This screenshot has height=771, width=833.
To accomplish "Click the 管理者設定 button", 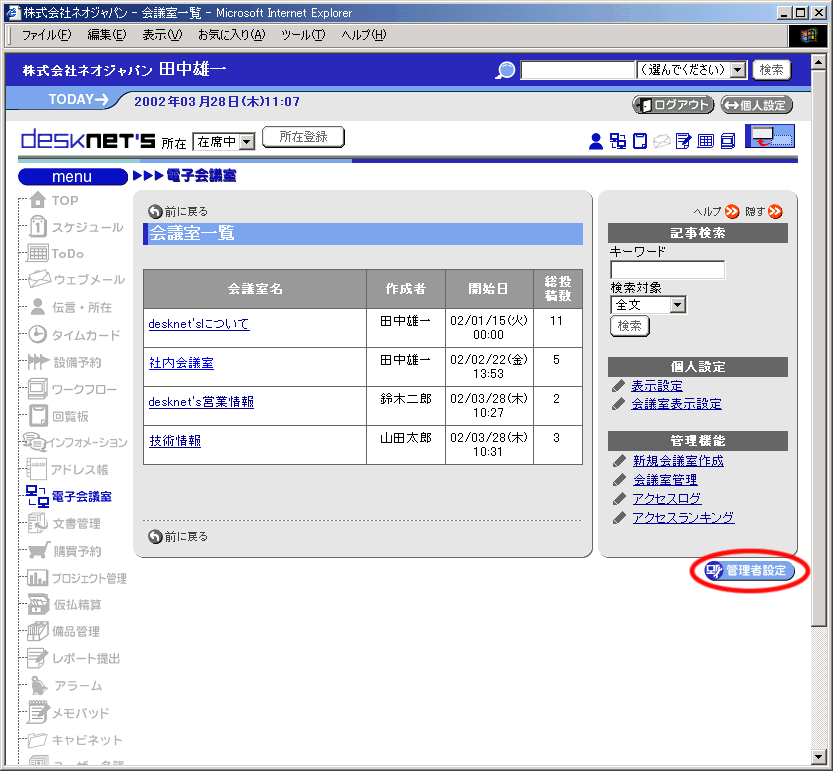I will click(750, 571).
